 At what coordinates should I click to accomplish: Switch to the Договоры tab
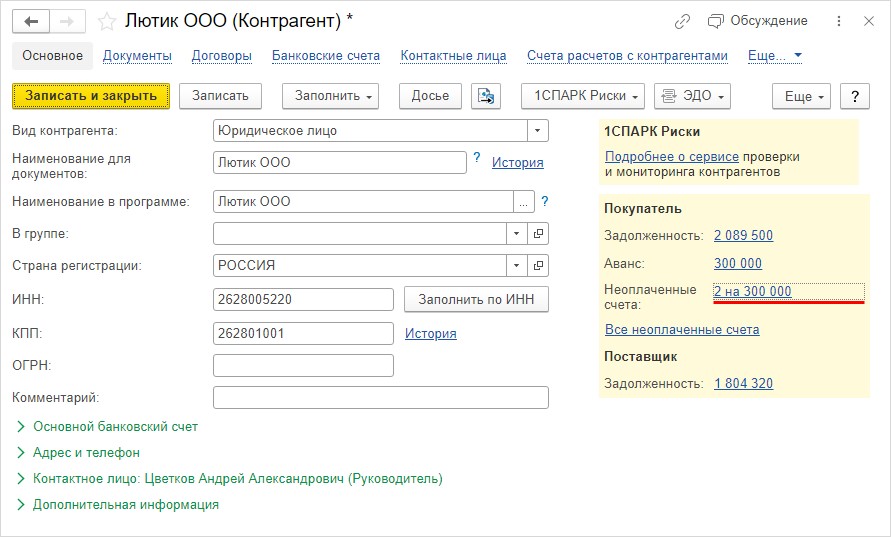[x=222, y=56]
